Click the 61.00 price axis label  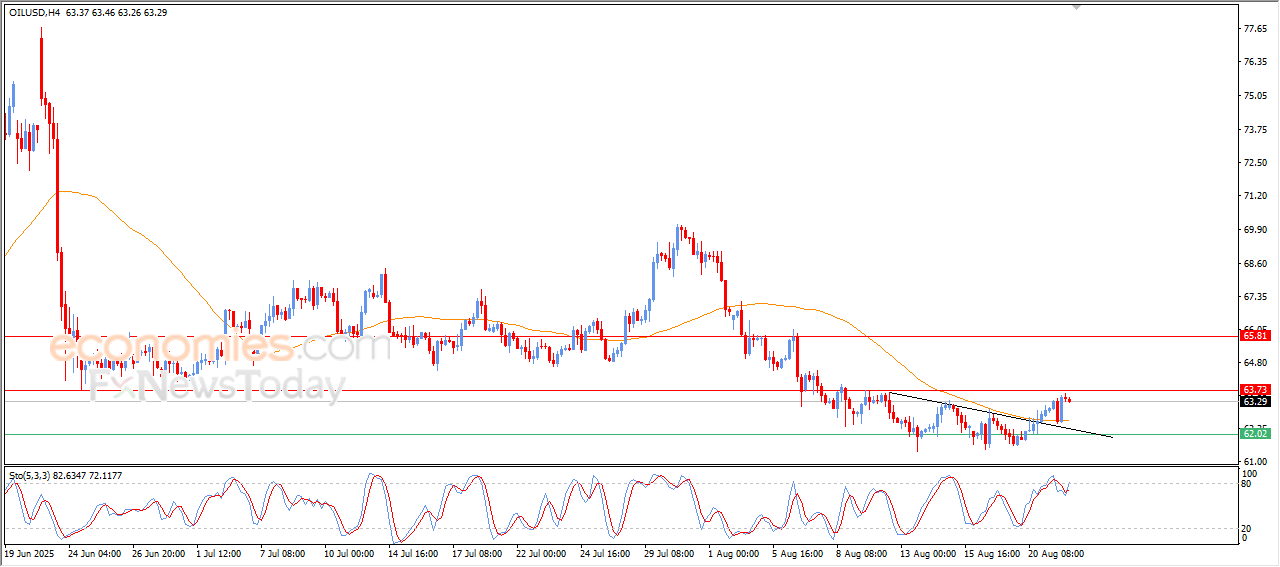(x=1256, y=461)
